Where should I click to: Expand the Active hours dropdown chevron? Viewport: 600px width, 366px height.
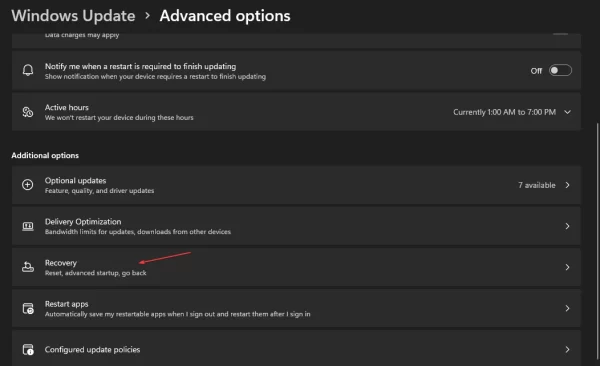[567, 112]
